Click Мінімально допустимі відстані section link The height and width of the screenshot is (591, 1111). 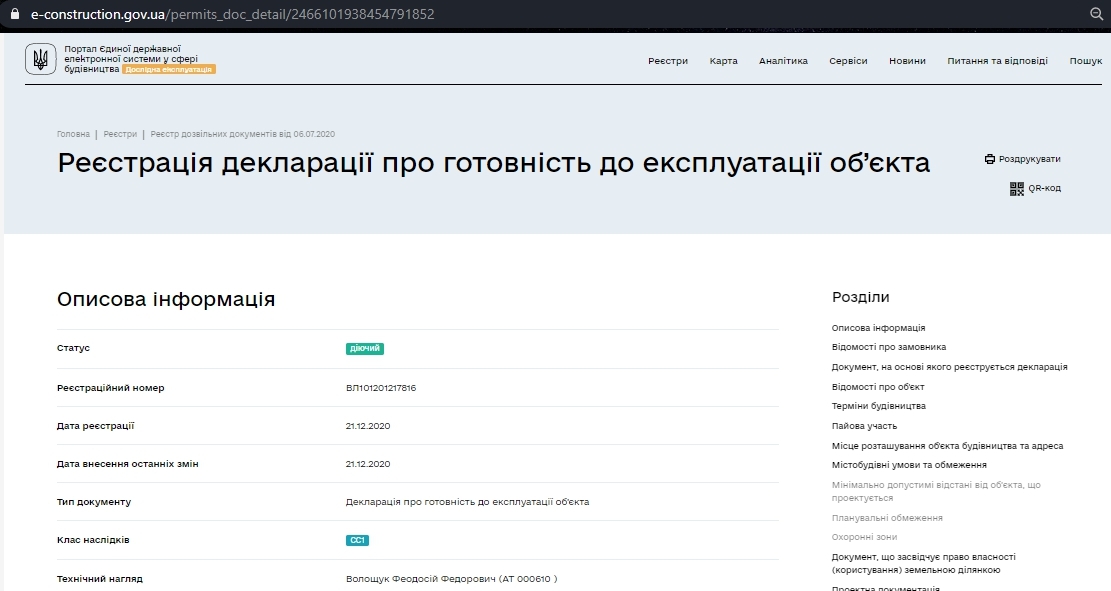(936, 491)
